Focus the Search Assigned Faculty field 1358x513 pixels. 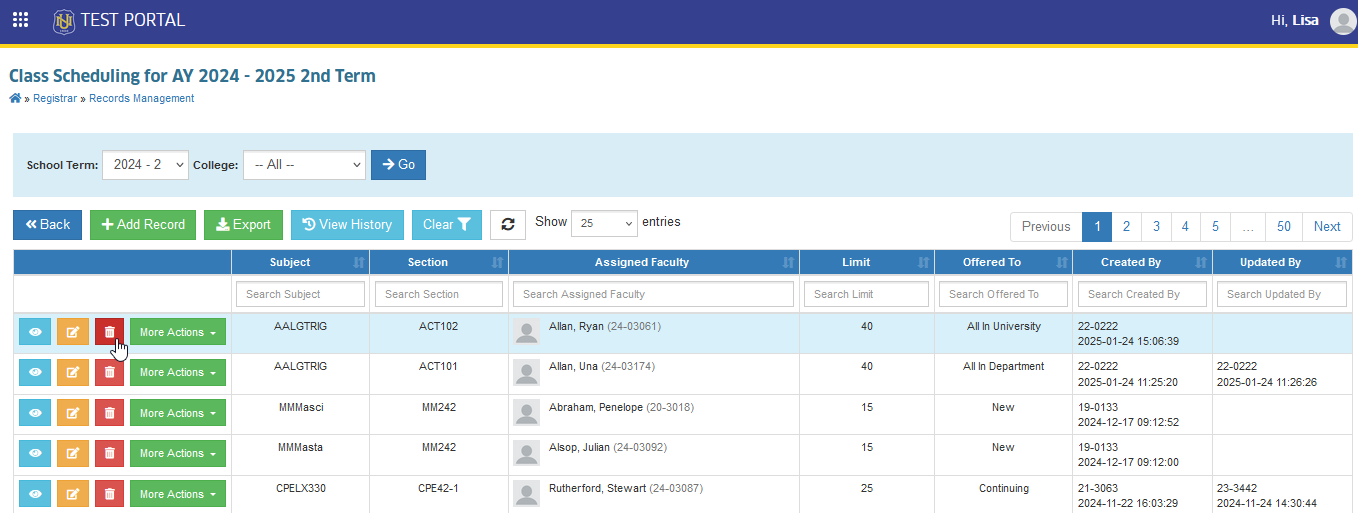click(x=653, y=294)
